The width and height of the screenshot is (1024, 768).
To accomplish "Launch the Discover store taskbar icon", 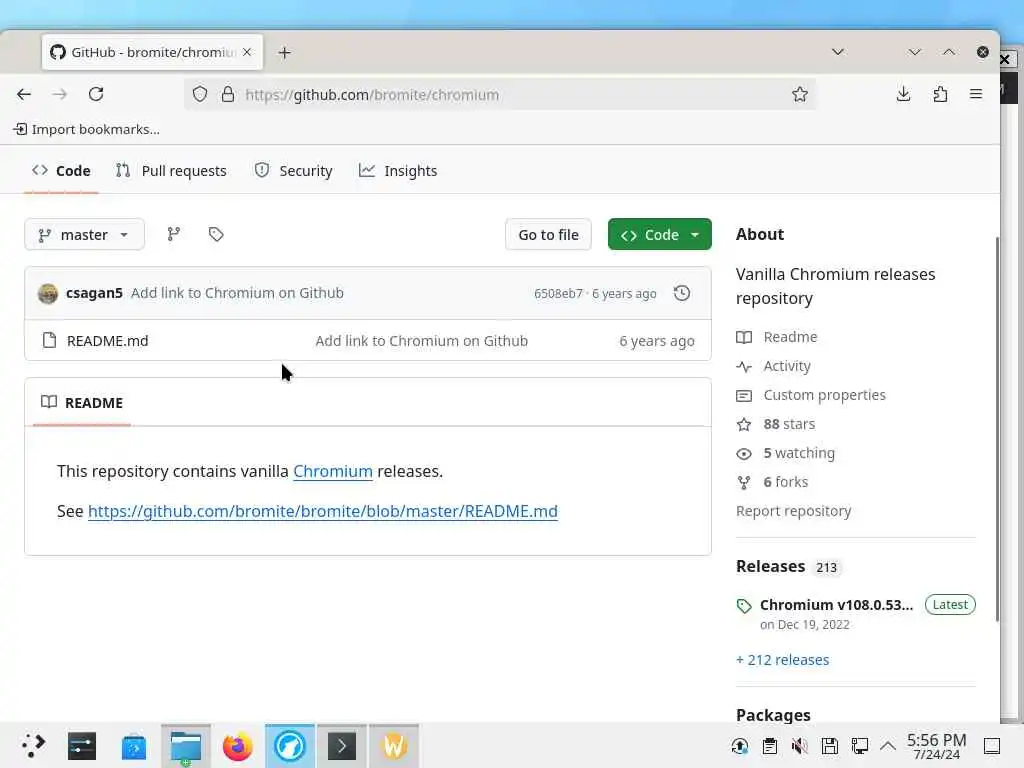I will (x=134, y=746).
